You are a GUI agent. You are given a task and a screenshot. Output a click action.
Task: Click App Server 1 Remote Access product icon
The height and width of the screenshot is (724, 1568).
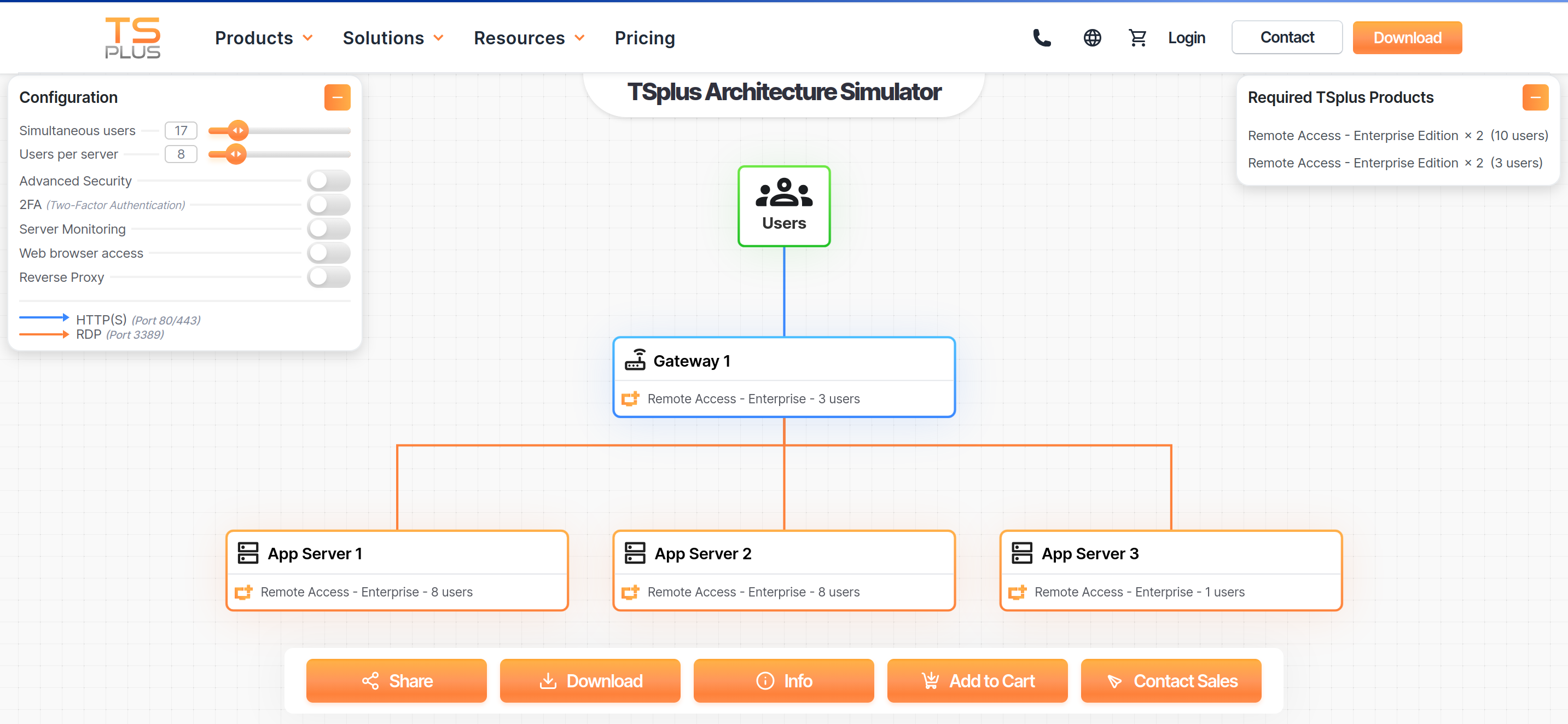(x=243, y=592)
